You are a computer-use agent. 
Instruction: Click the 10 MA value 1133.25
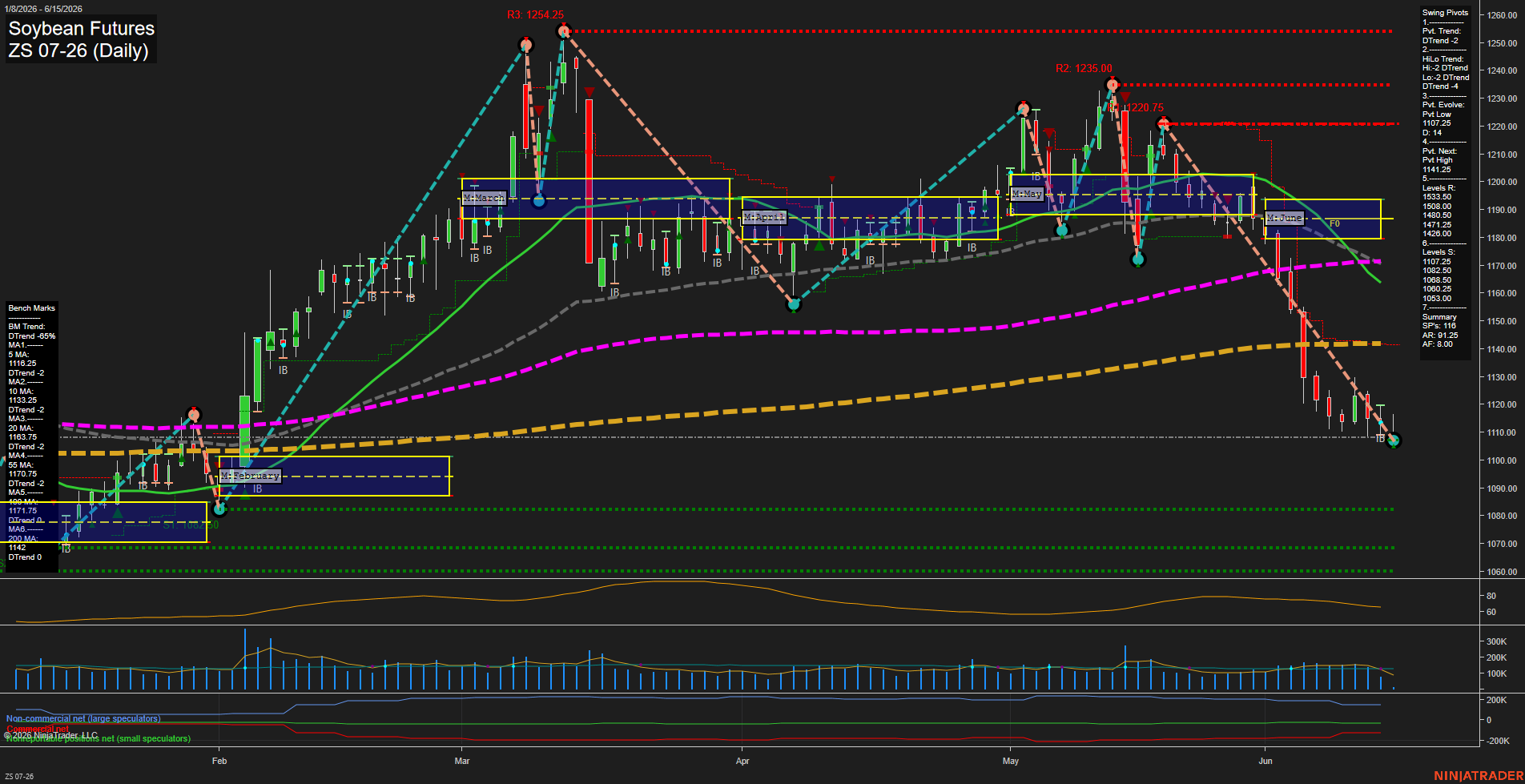point(22,400)
